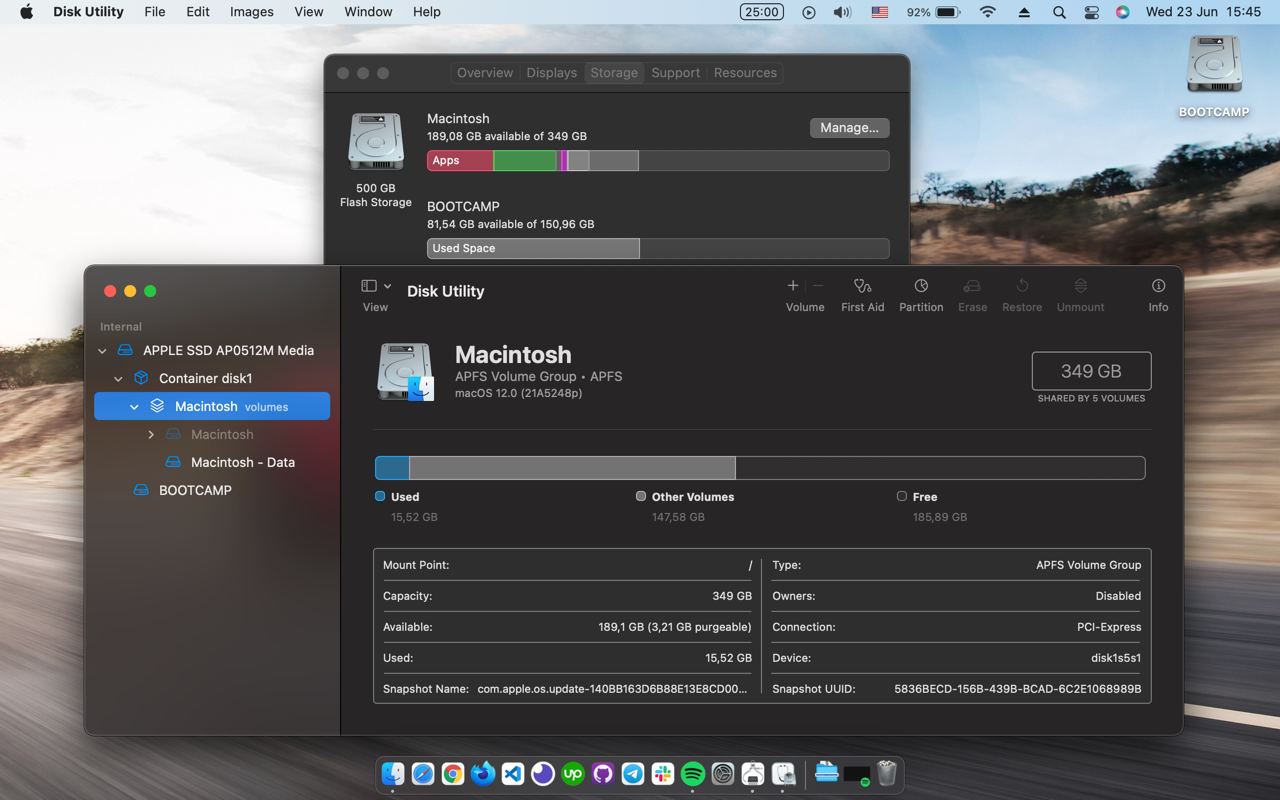Collapse the Macintosh volumes chevron
The height and width of the screenshot is (800, 1280).
coord(134,407)
